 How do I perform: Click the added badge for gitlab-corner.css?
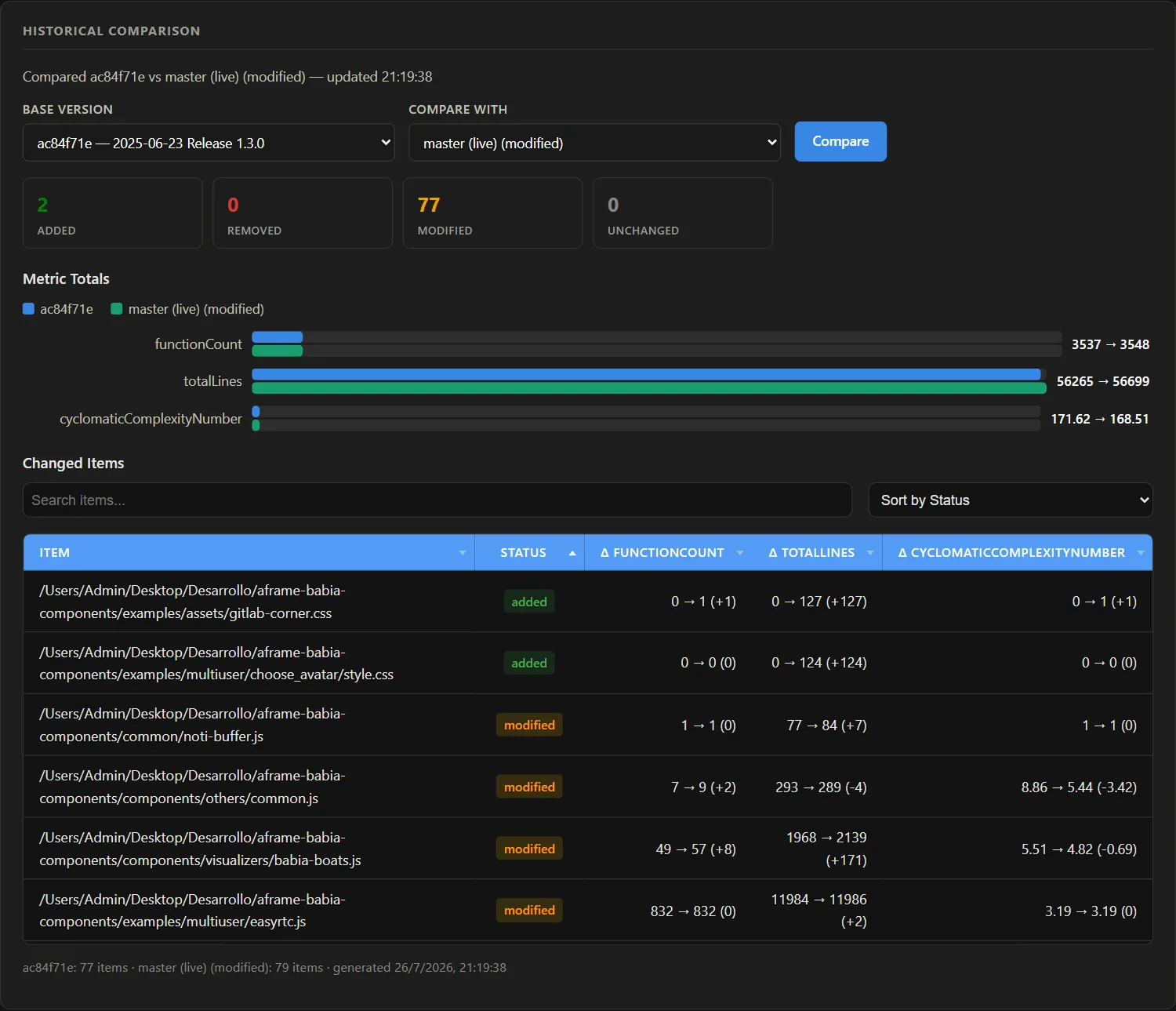click(529, 602)
